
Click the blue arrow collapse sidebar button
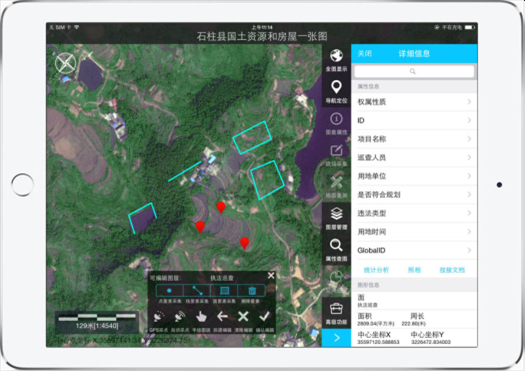tap(336, 338)
